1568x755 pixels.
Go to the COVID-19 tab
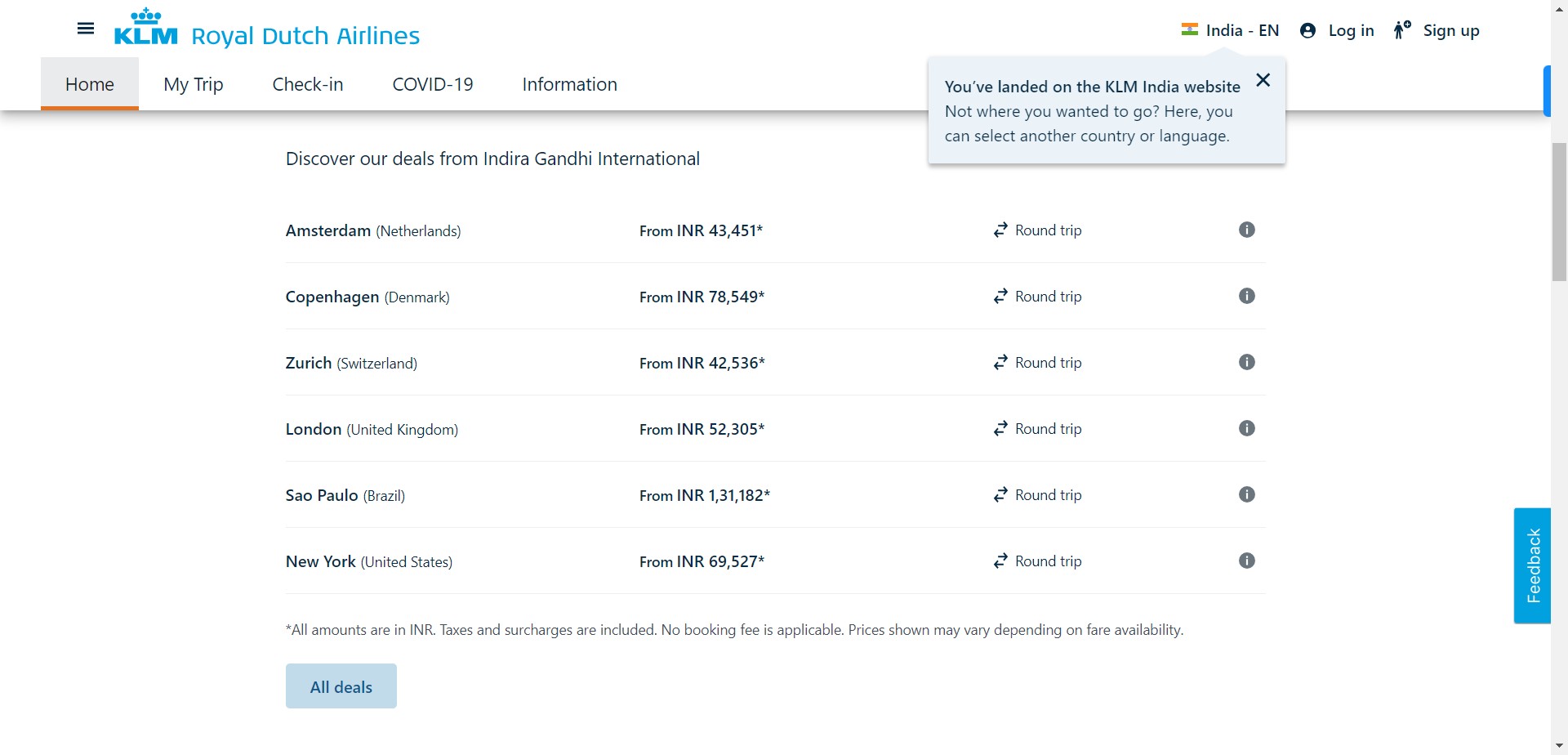point(432,84)
